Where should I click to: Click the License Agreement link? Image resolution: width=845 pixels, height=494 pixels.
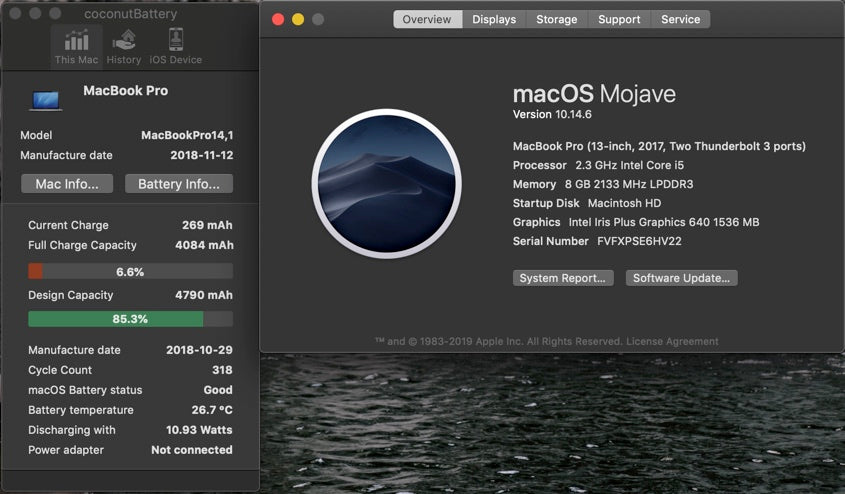click(x=680, y=341)
